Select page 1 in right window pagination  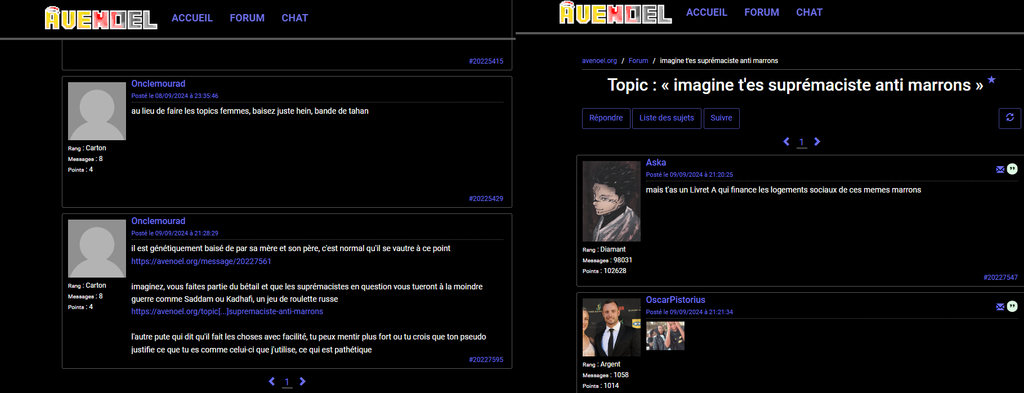click(801, 142)
